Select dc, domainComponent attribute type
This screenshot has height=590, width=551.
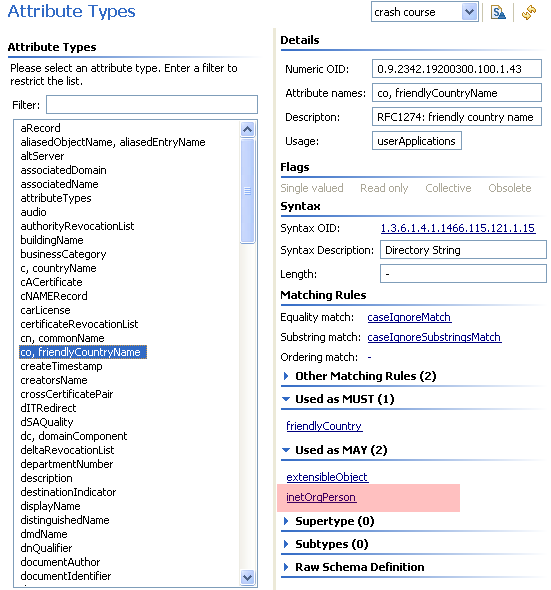coord(74,436)
